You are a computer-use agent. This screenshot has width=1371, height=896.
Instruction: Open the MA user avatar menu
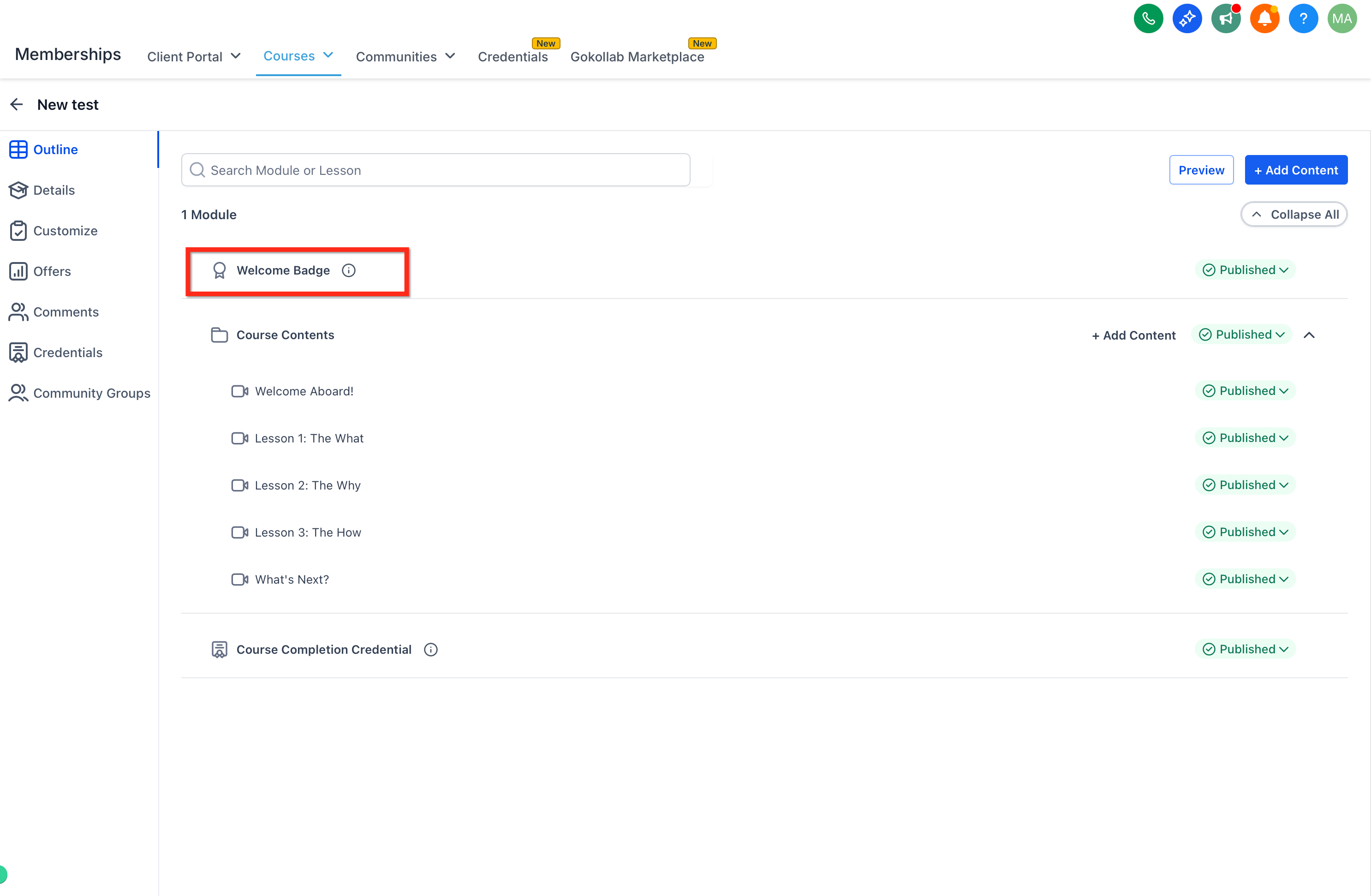click(1341, 19)
